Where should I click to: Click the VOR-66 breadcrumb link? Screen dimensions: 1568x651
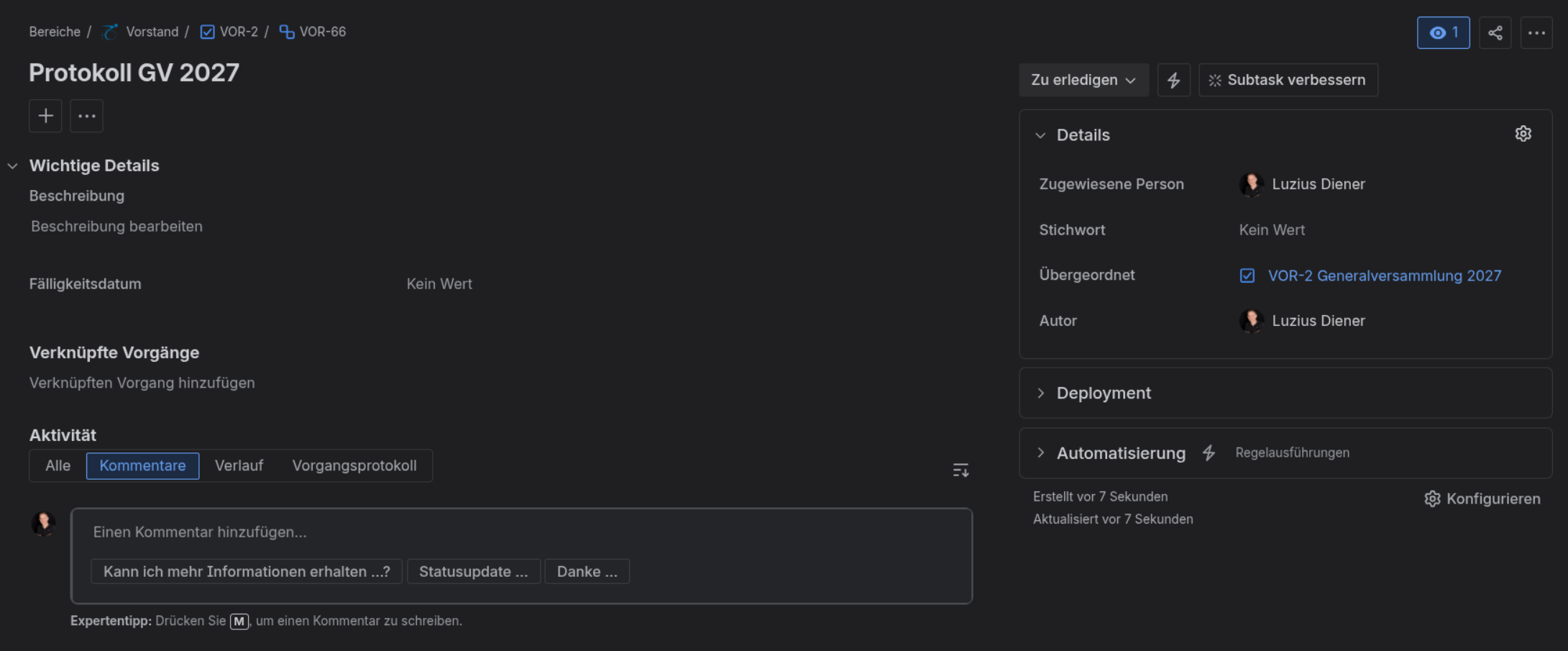[322, 32]
